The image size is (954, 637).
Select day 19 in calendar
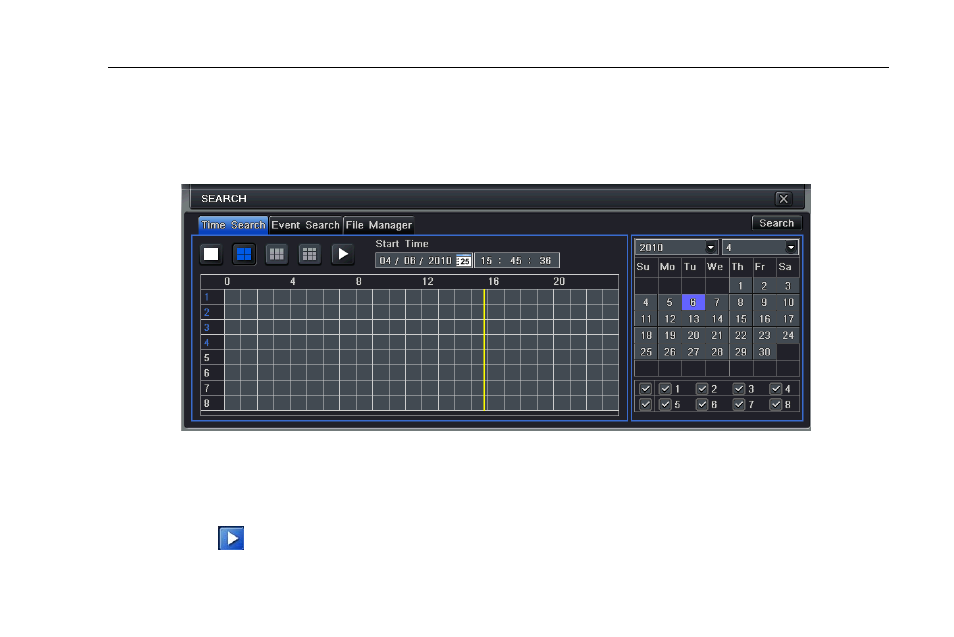[669, 335]
